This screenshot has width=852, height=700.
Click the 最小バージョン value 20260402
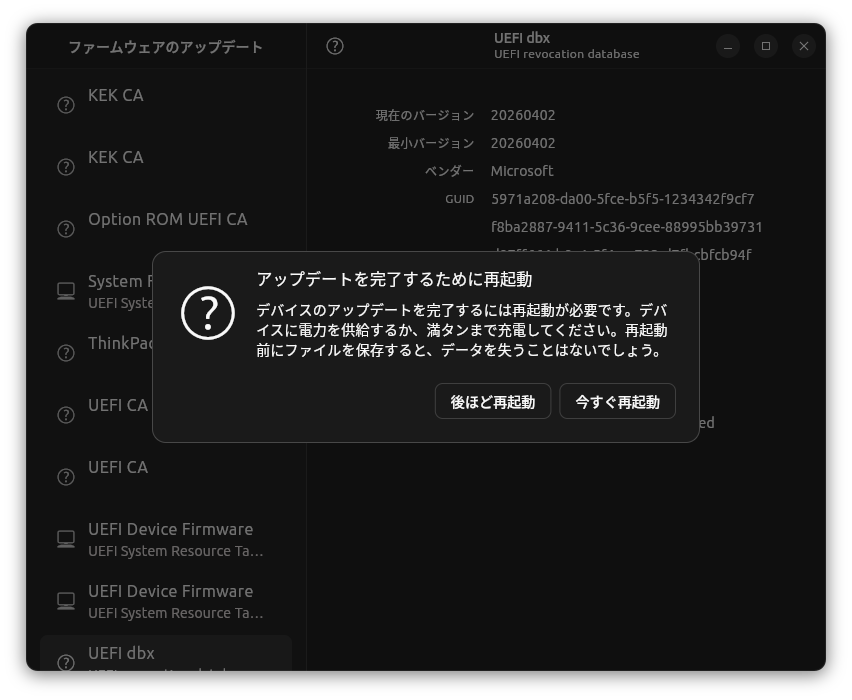pos(523,143)
